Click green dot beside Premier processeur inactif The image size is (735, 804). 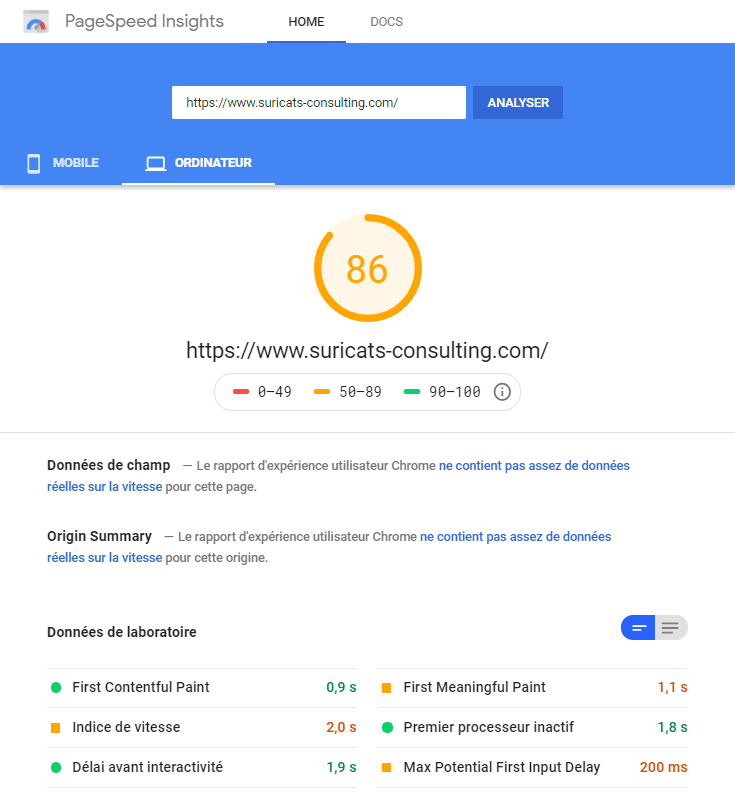(x=387, y=728)
